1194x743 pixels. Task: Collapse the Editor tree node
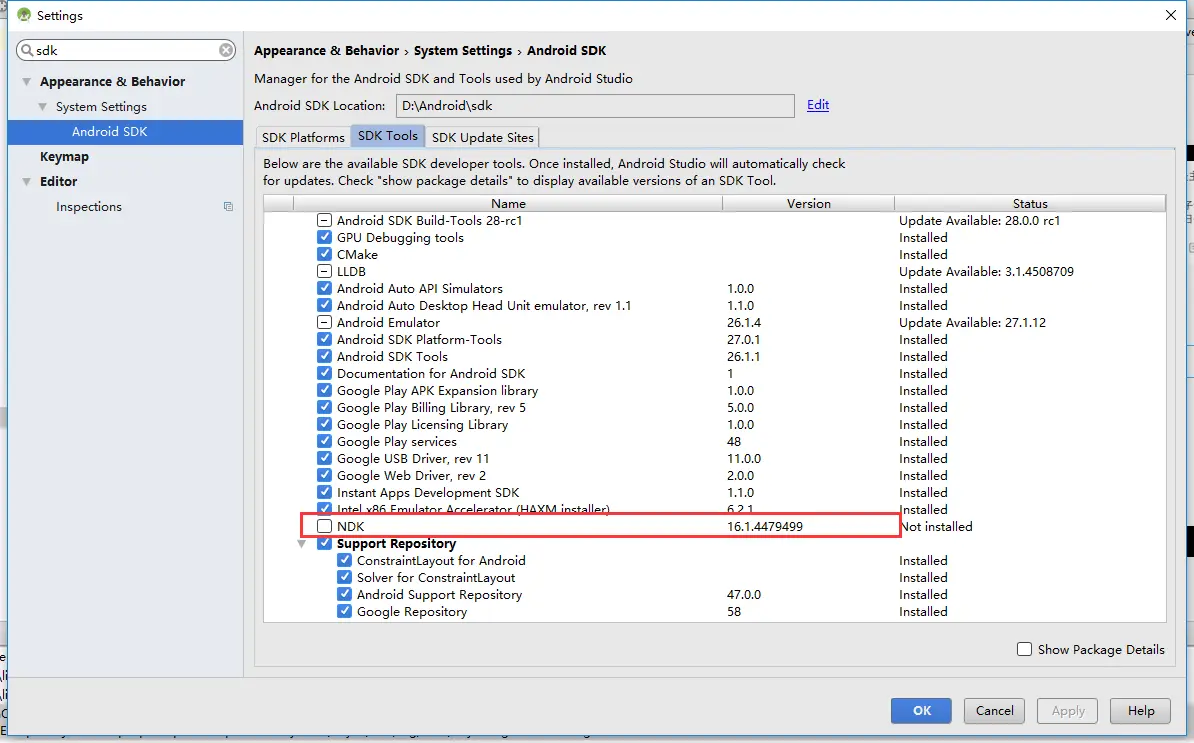pyautogui.click(x=27, y=182)
